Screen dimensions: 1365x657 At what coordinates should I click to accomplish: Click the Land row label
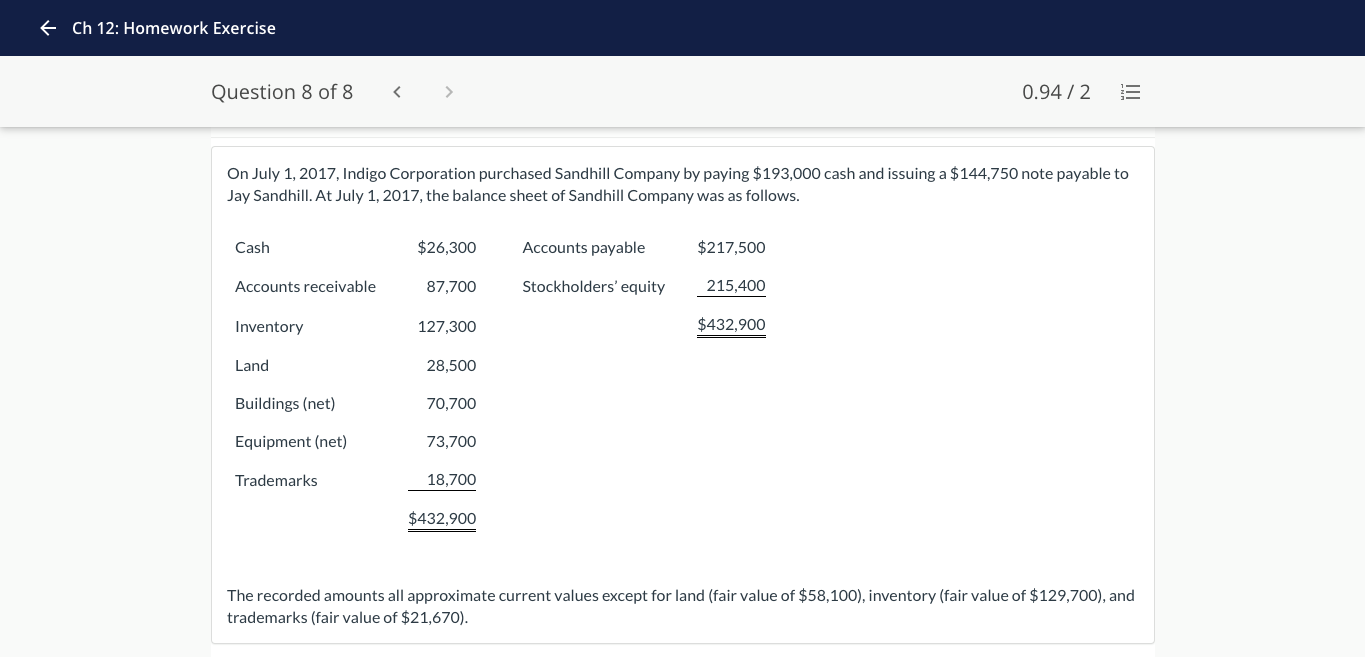pyautogui.click(x=252, y=365)
